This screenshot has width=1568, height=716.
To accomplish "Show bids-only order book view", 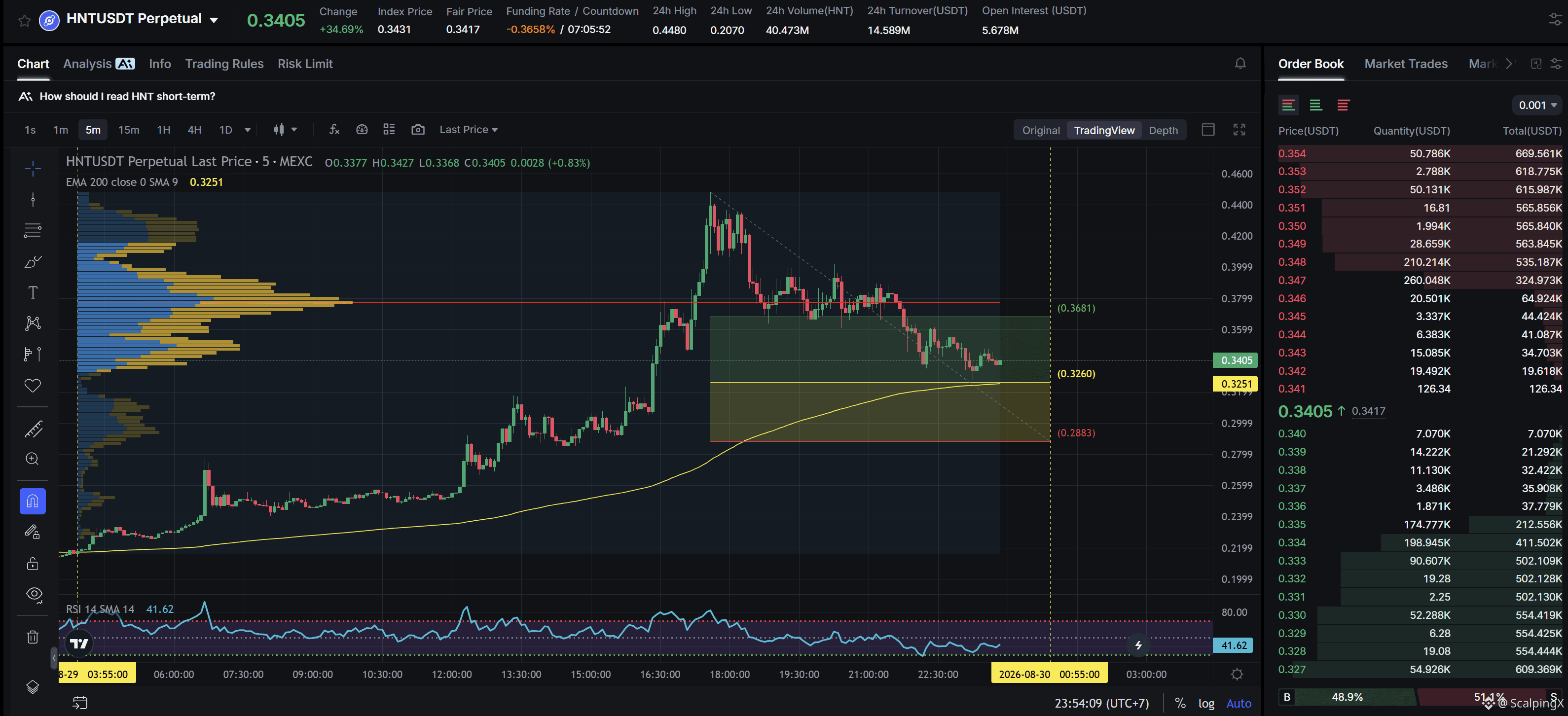I will (x=1315, y=105).
